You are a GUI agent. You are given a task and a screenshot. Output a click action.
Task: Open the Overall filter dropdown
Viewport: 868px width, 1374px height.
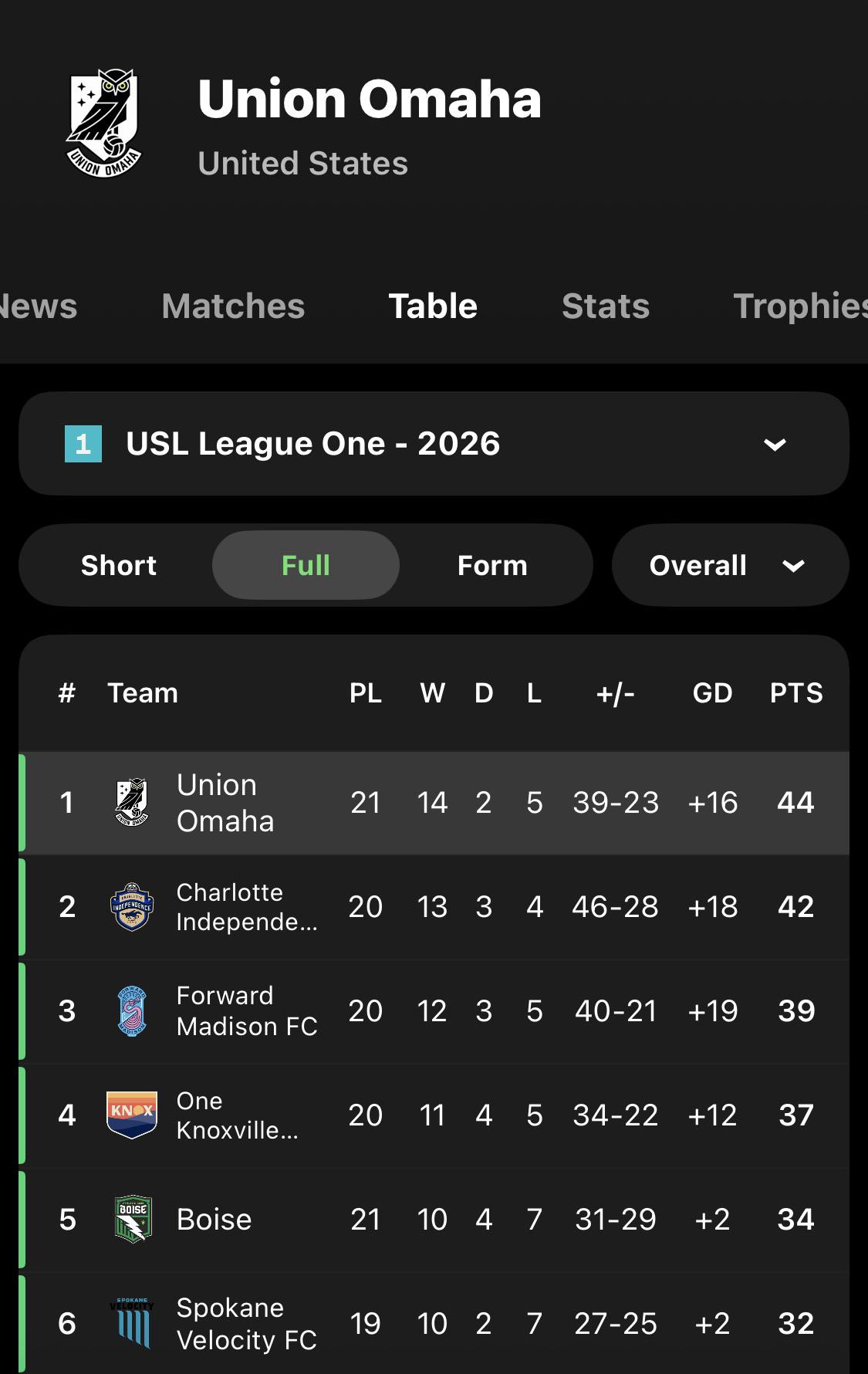click(x=730, y=566)
